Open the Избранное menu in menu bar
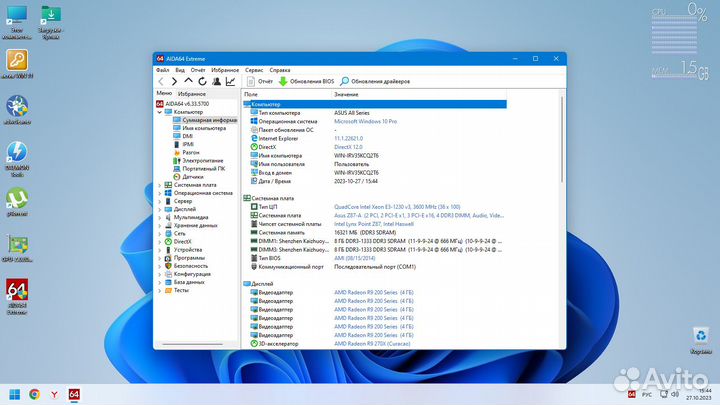The width and height of the screenshot is (720, 405). click(225, 70)
